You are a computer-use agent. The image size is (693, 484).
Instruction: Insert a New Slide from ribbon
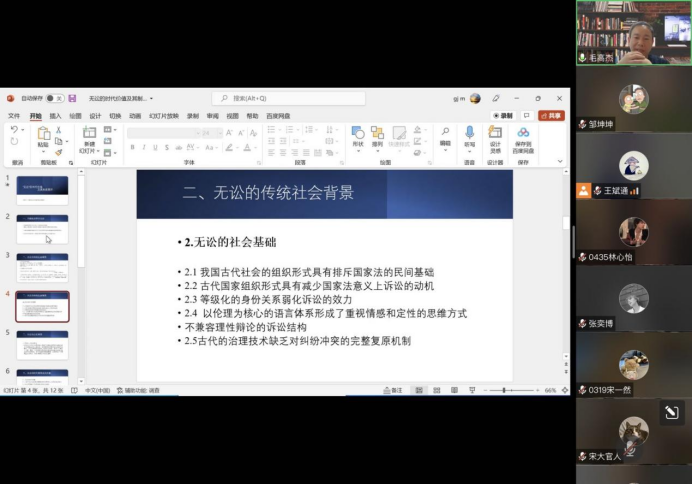point(89,135)
